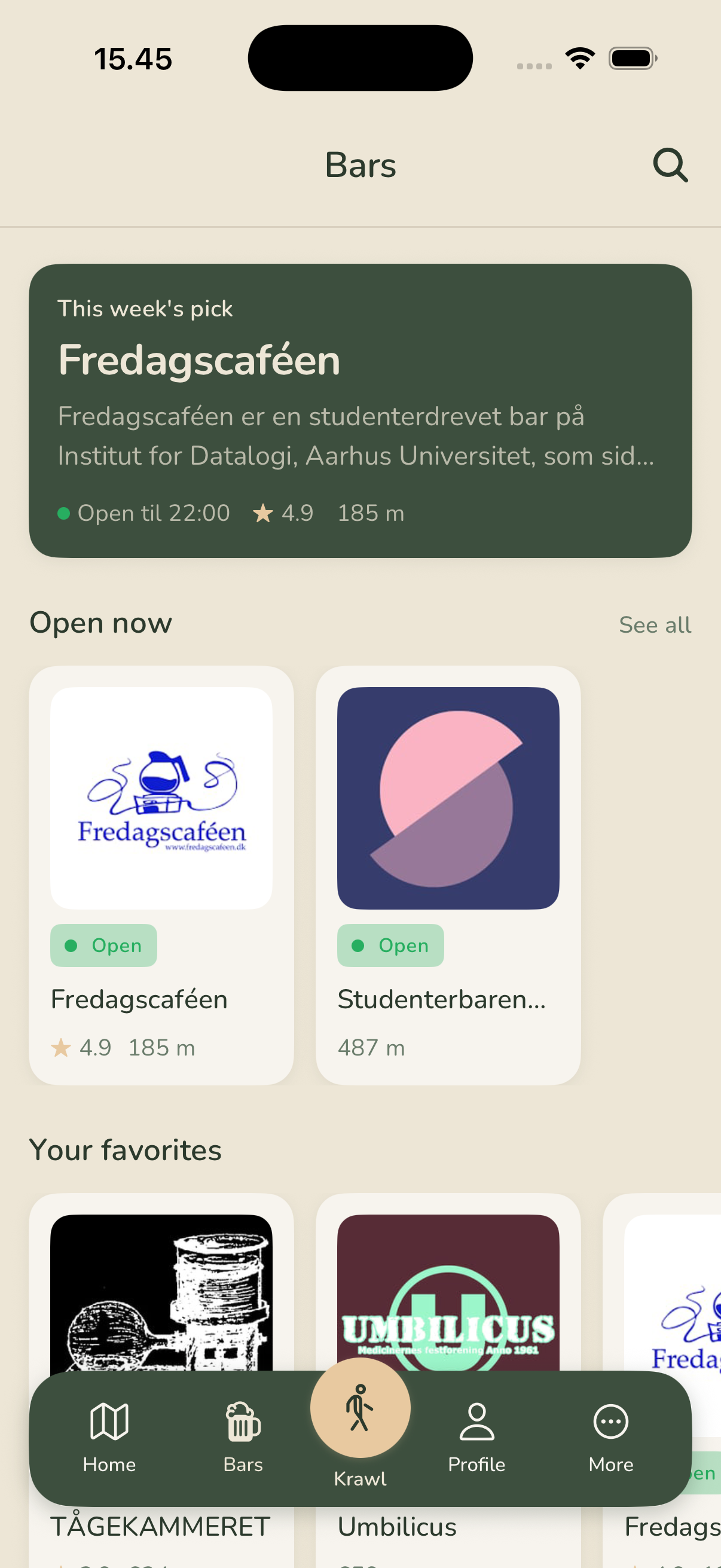Open the Umbilicus favorite card image
Viewport: 721px width, 1568px height.
pyautogui.click(x=448, y=1293)
